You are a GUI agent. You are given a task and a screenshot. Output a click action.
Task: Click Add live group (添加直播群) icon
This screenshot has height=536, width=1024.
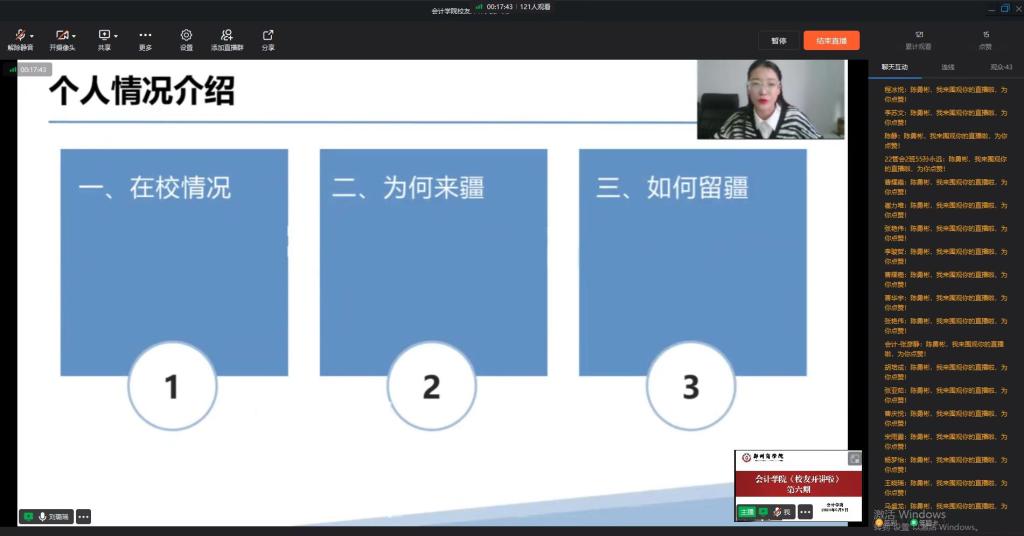coord(227,36)
